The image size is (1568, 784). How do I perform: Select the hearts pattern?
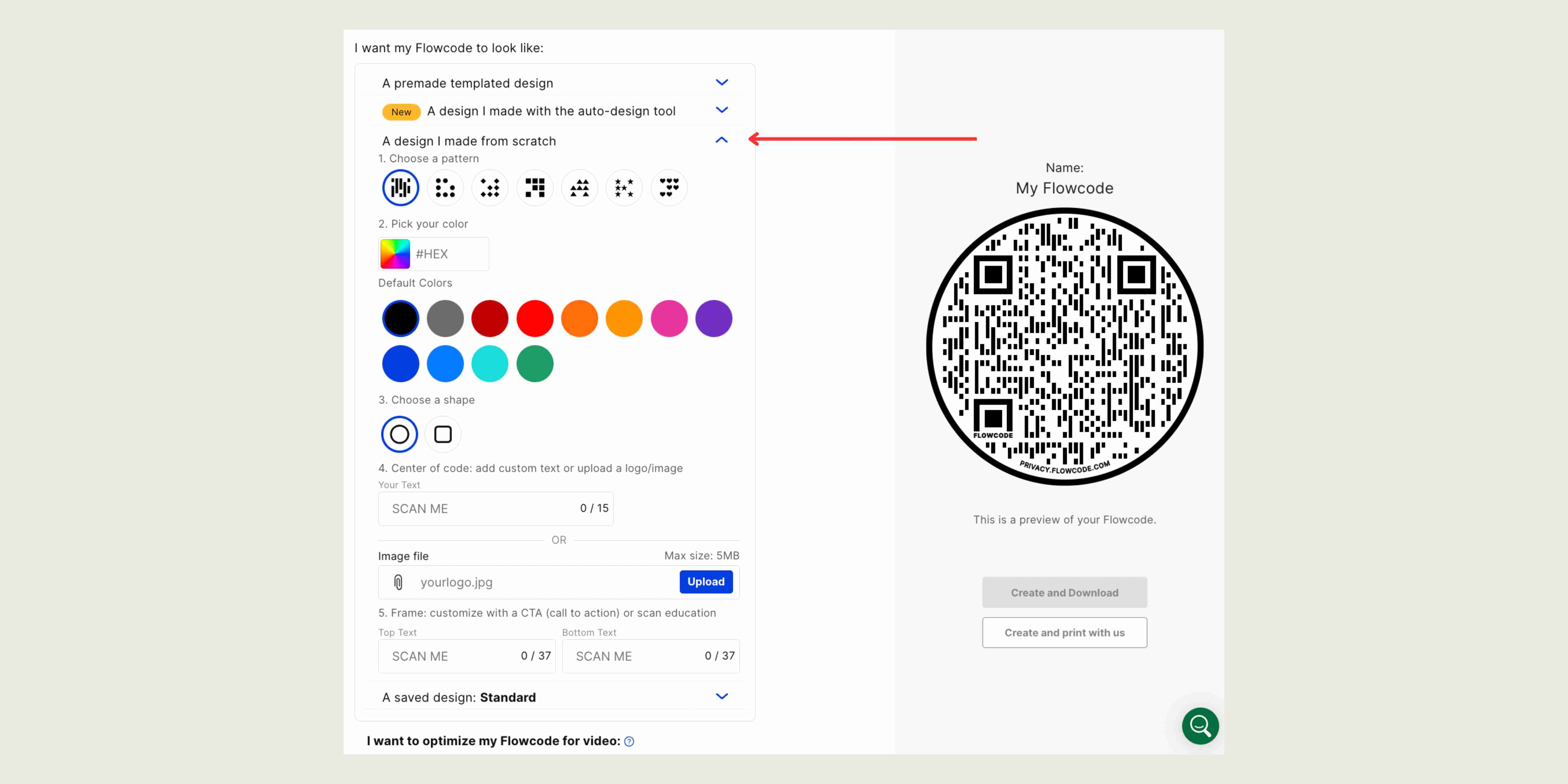click(x=669, y=188)
